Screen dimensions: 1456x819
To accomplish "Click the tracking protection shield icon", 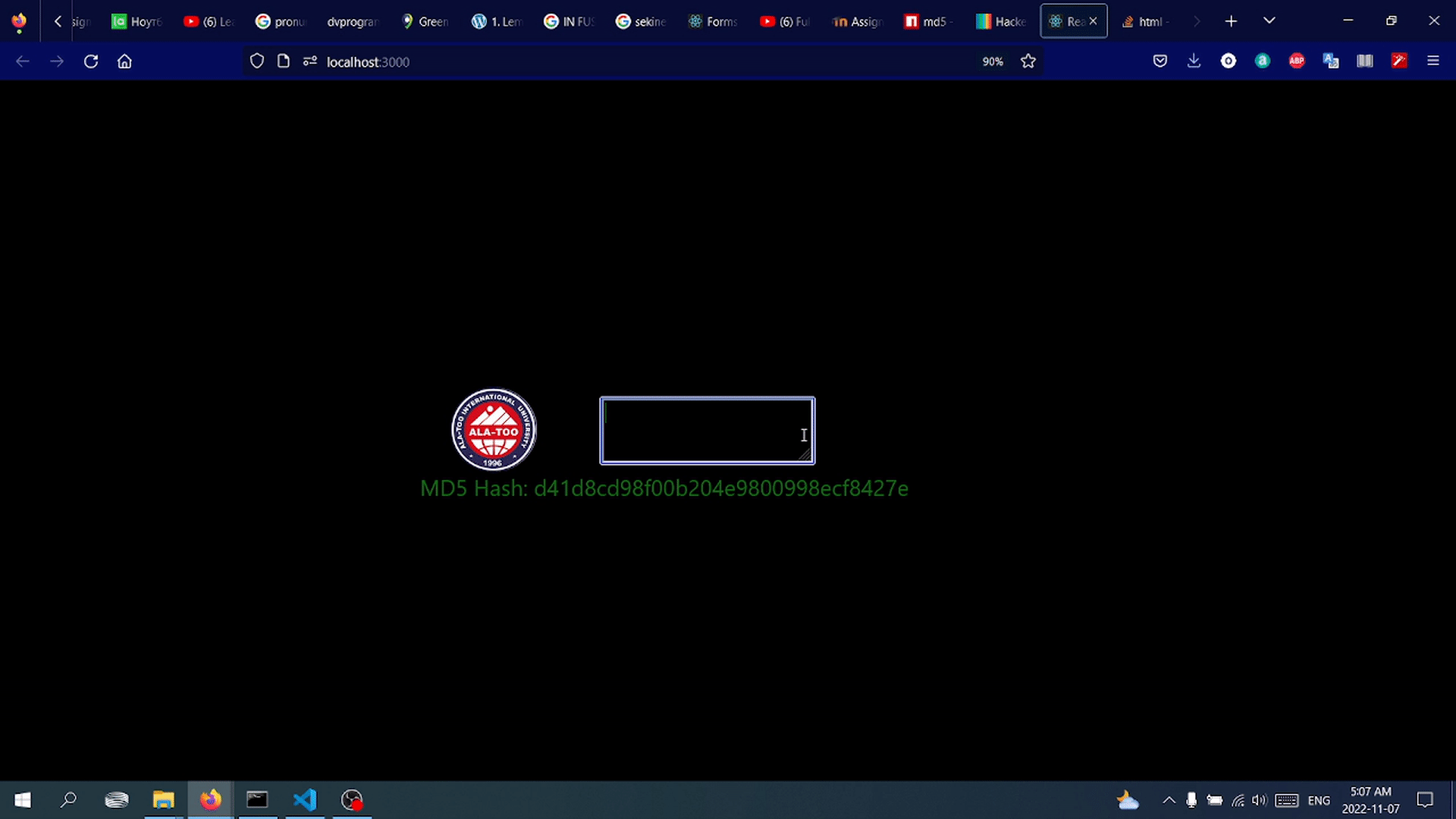I will (257, 61).
